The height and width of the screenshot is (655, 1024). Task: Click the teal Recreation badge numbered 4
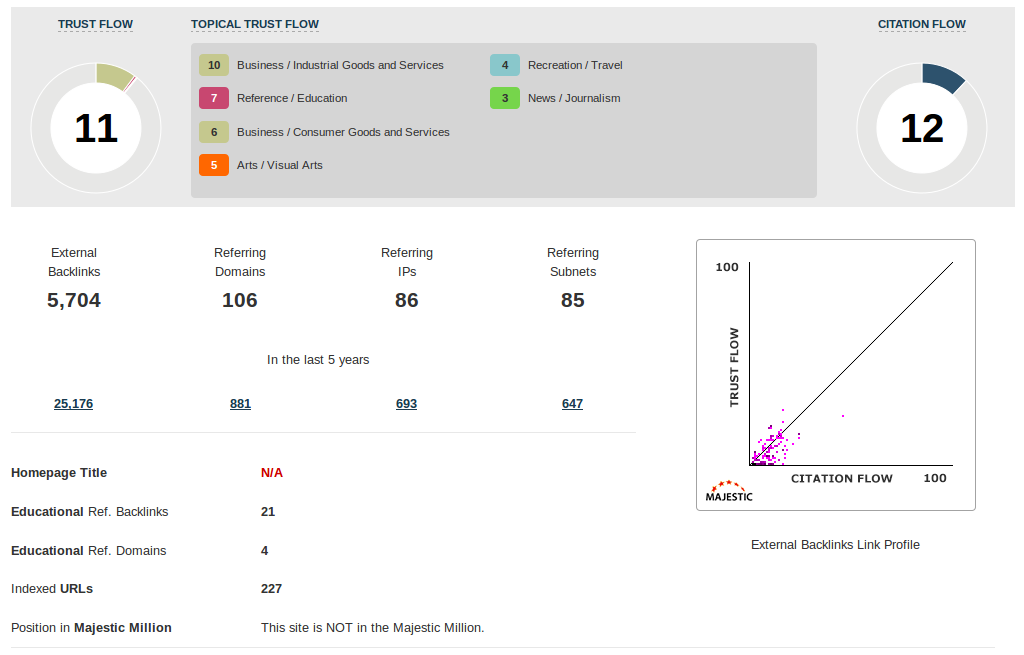tap(505, 65)
